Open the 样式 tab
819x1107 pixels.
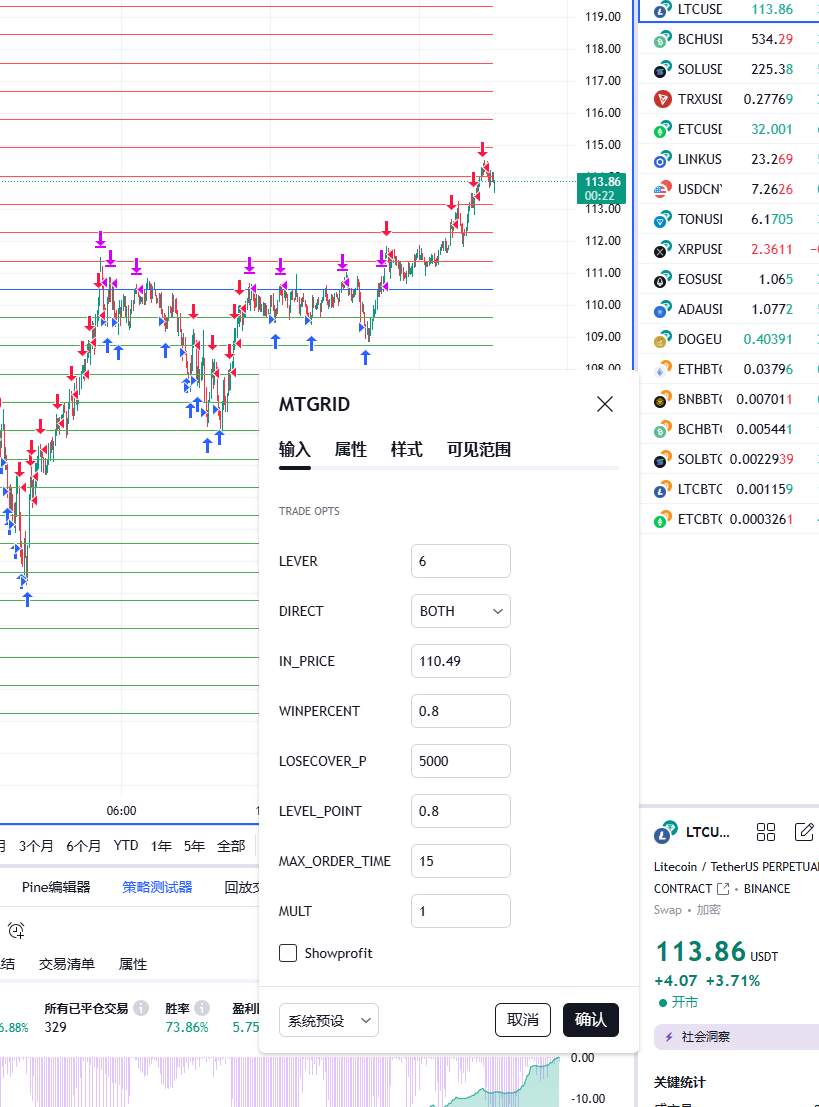click(406, 450)
